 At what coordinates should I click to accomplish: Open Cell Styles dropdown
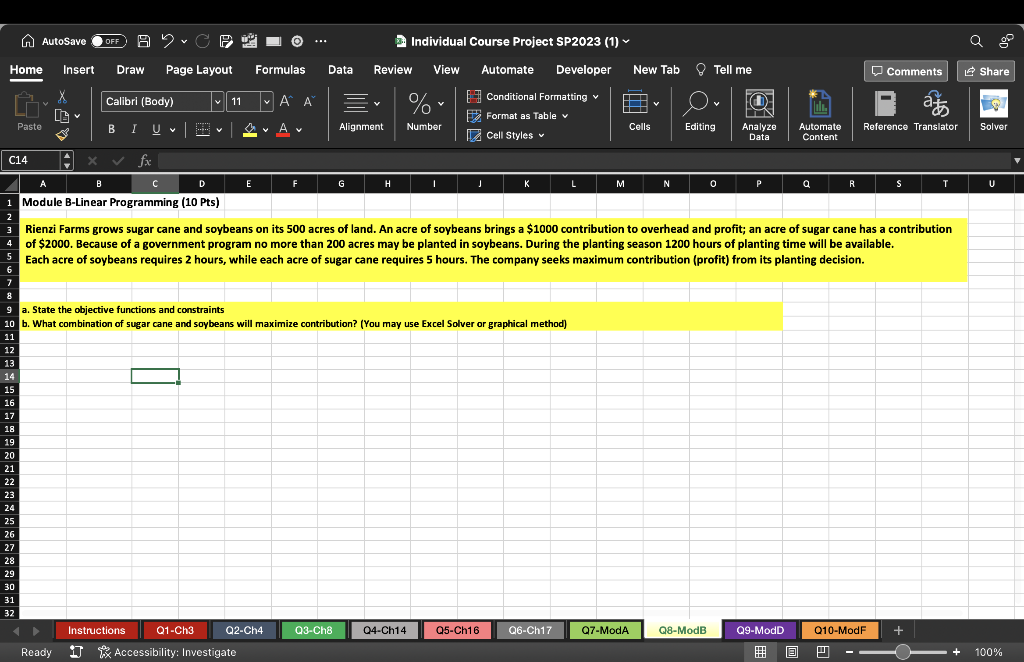[505, 135]
